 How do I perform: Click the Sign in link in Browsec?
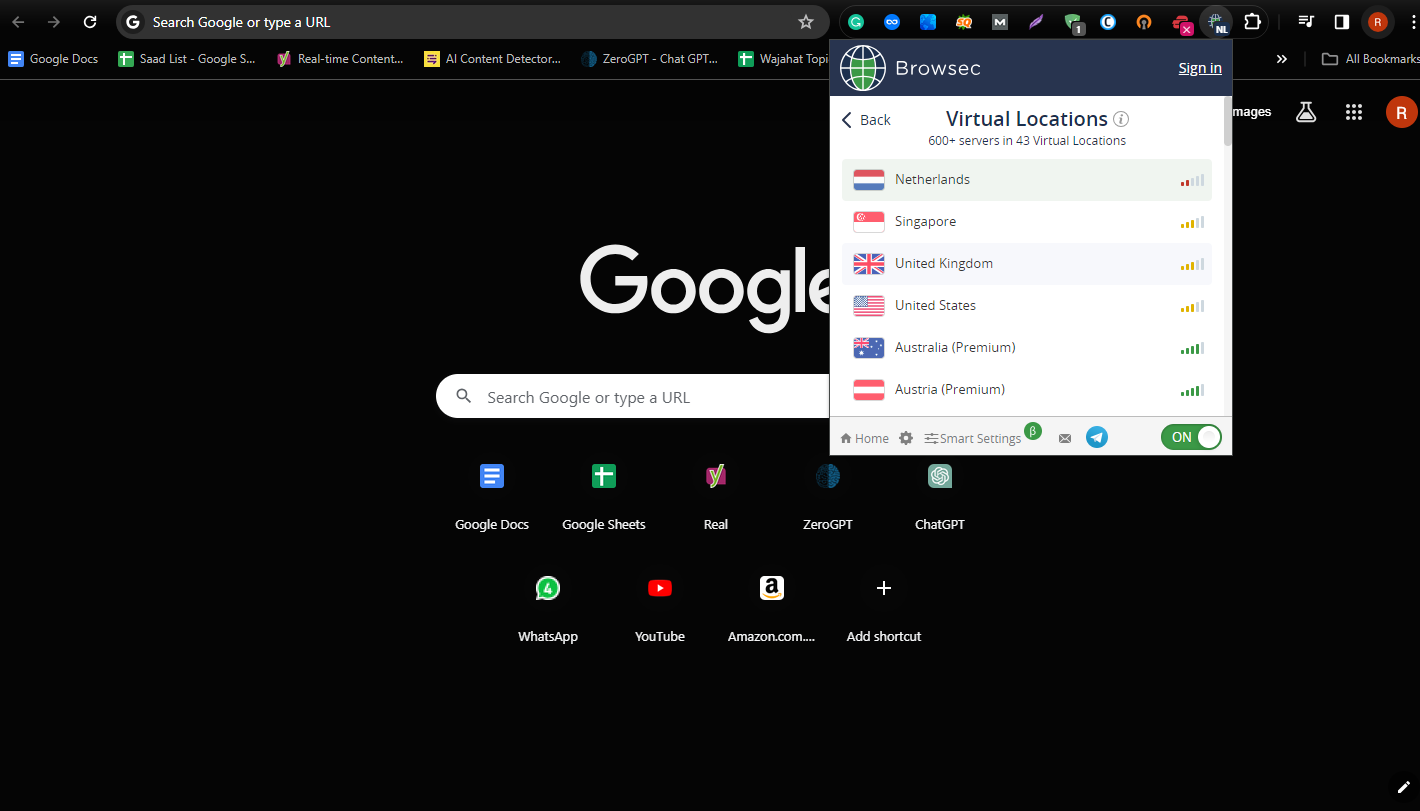pos(1200,68)
